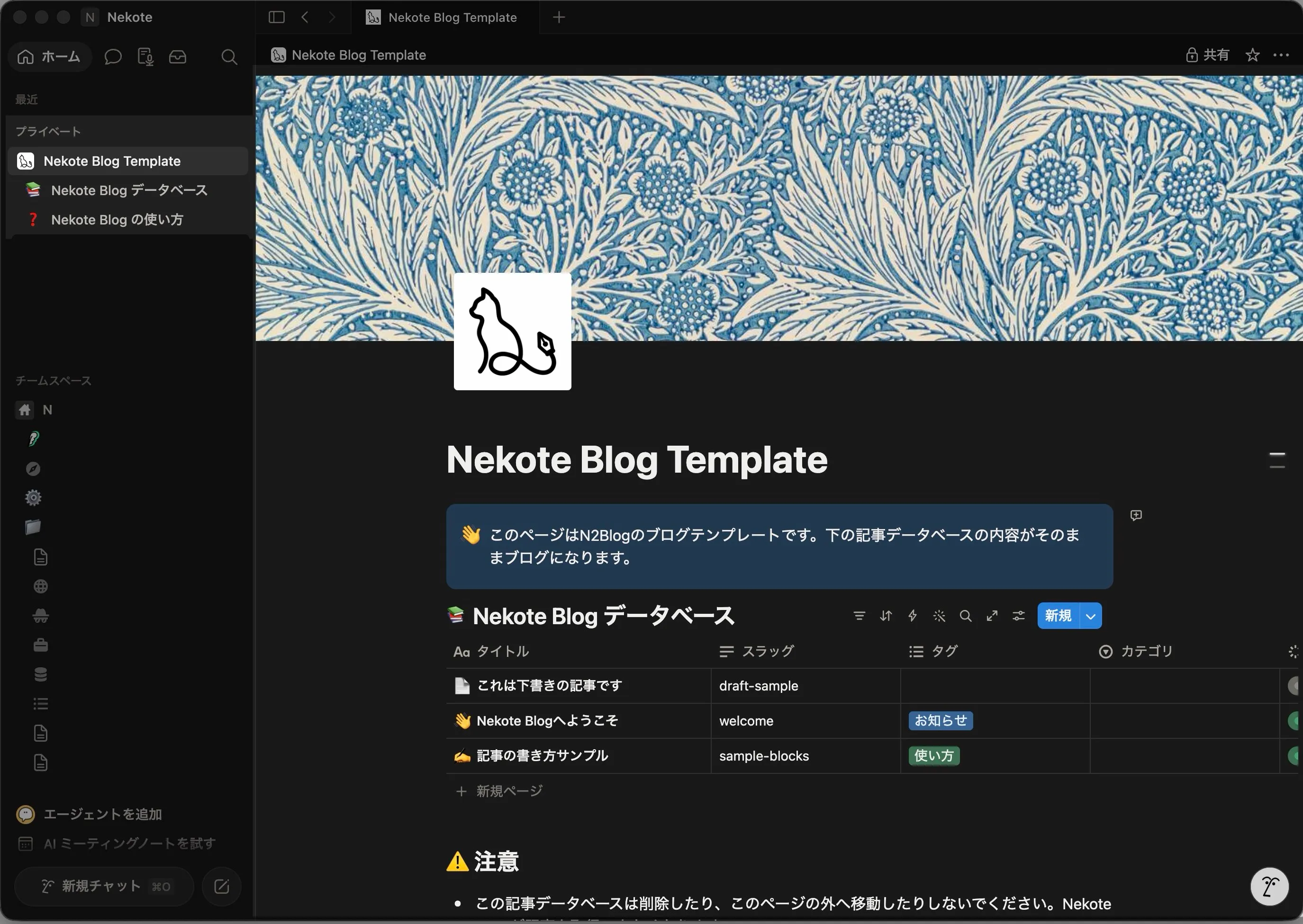Open row これは下書きの記事です

click(549, 686)
